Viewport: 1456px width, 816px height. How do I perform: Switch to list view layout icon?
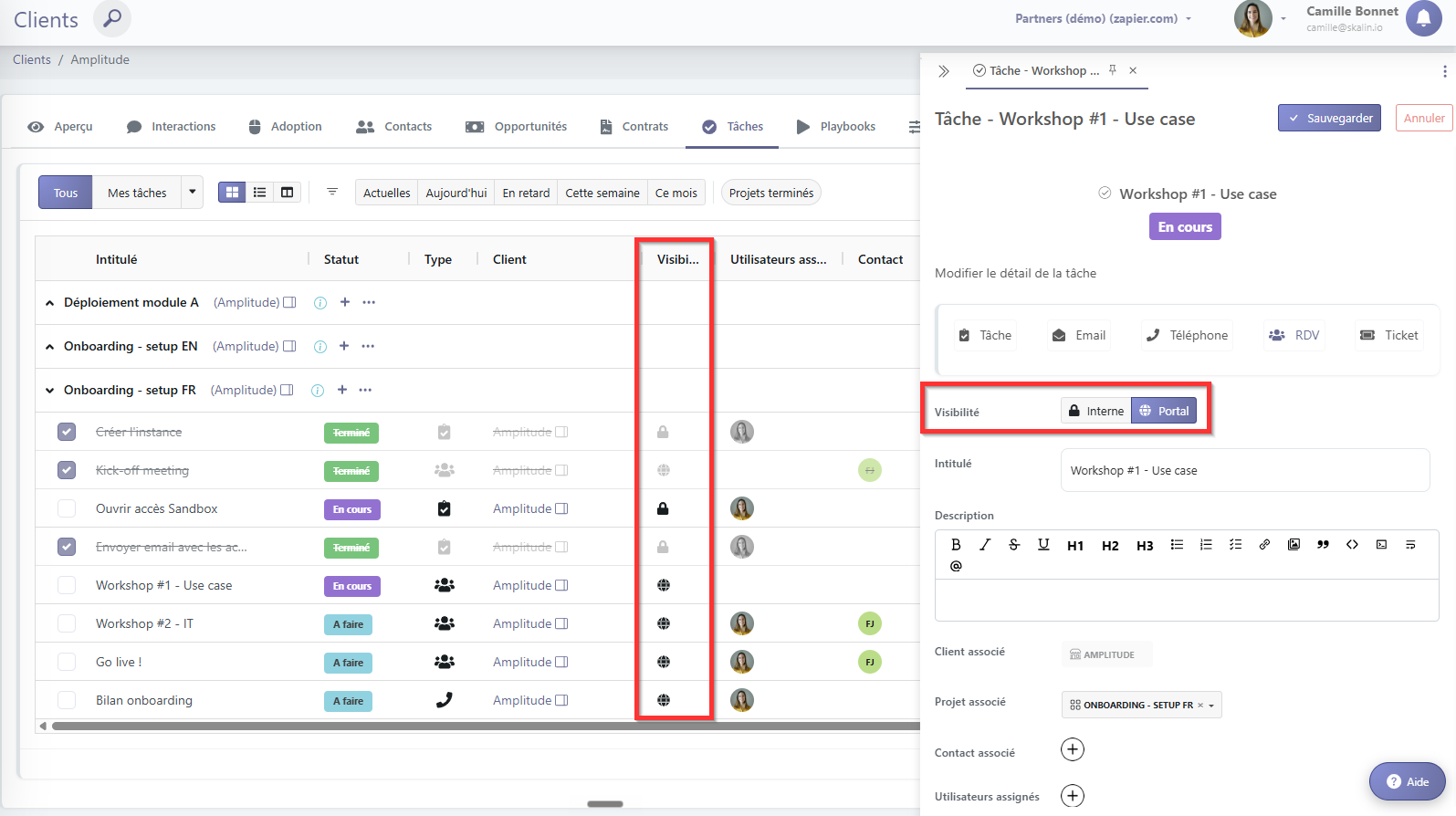click(x=259, y=193)
